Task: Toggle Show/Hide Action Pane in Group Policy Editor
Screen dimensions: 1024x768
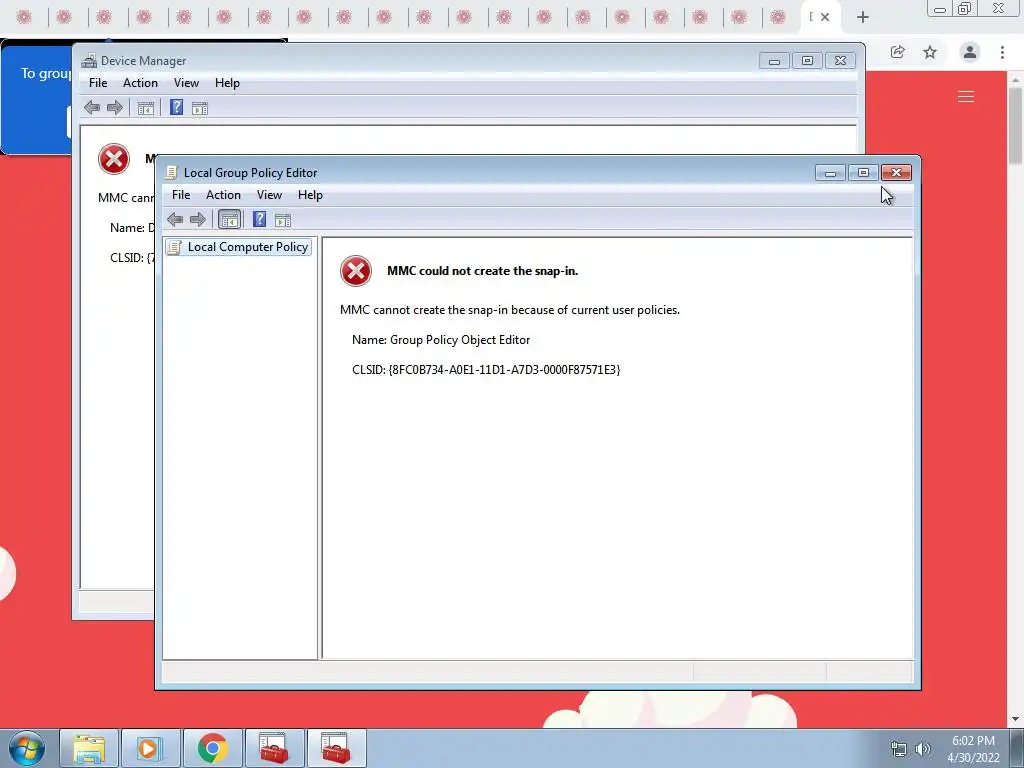Action: [283, 220]
